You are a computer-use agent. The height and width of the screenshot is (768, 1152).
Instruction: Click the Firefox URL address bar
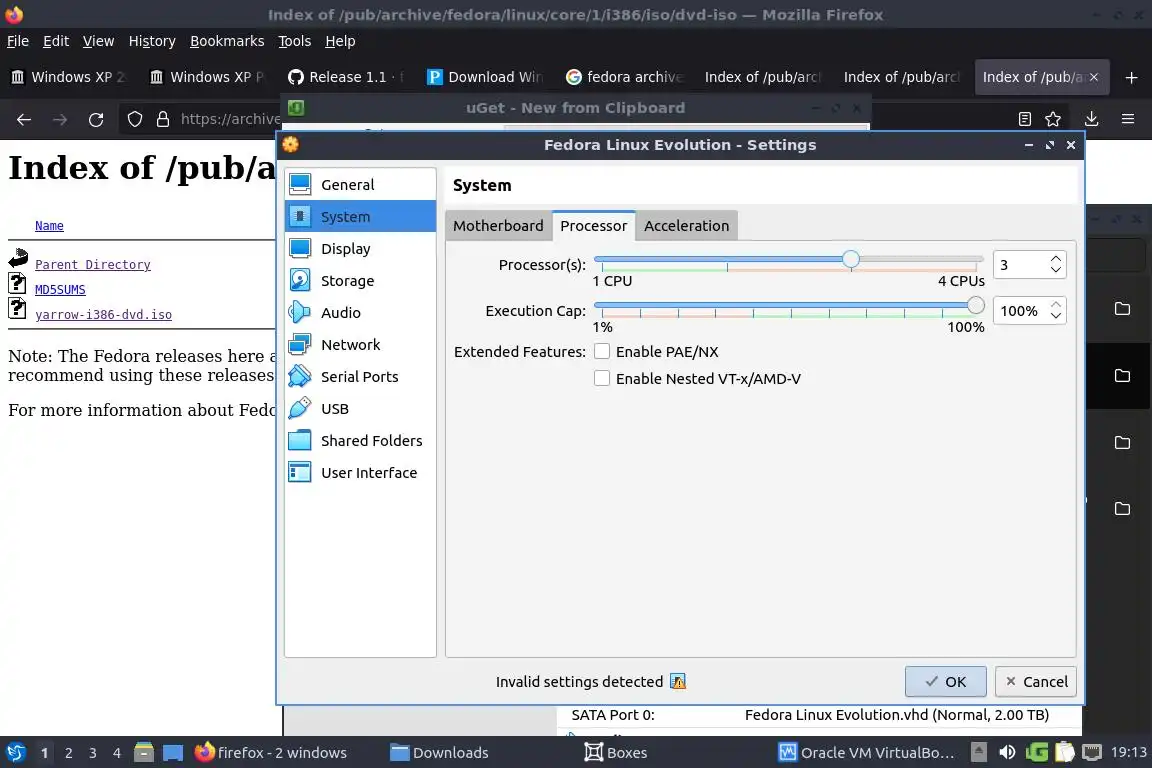(229, 119)
